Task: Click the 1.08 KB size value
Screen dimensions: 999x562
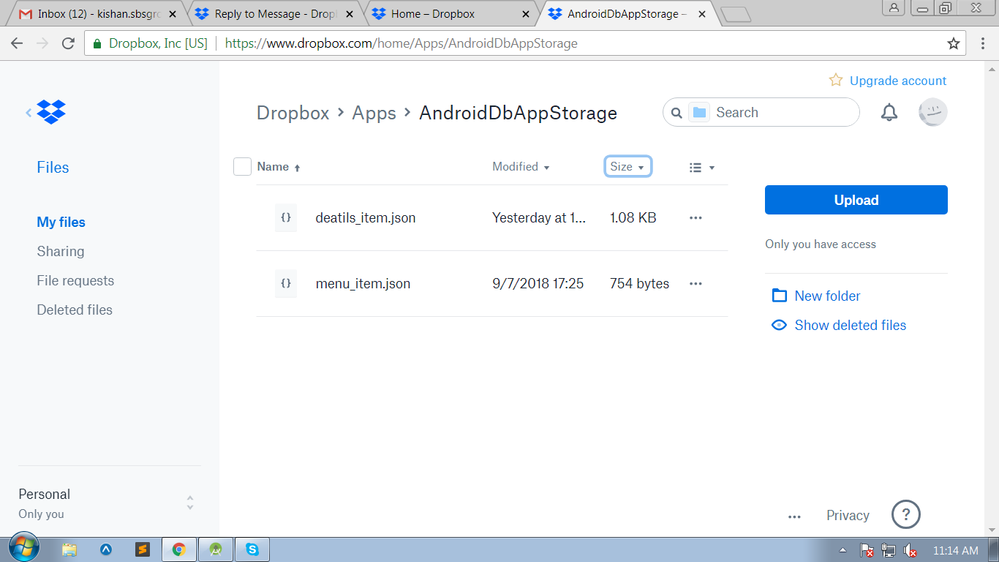Action: 633,218
